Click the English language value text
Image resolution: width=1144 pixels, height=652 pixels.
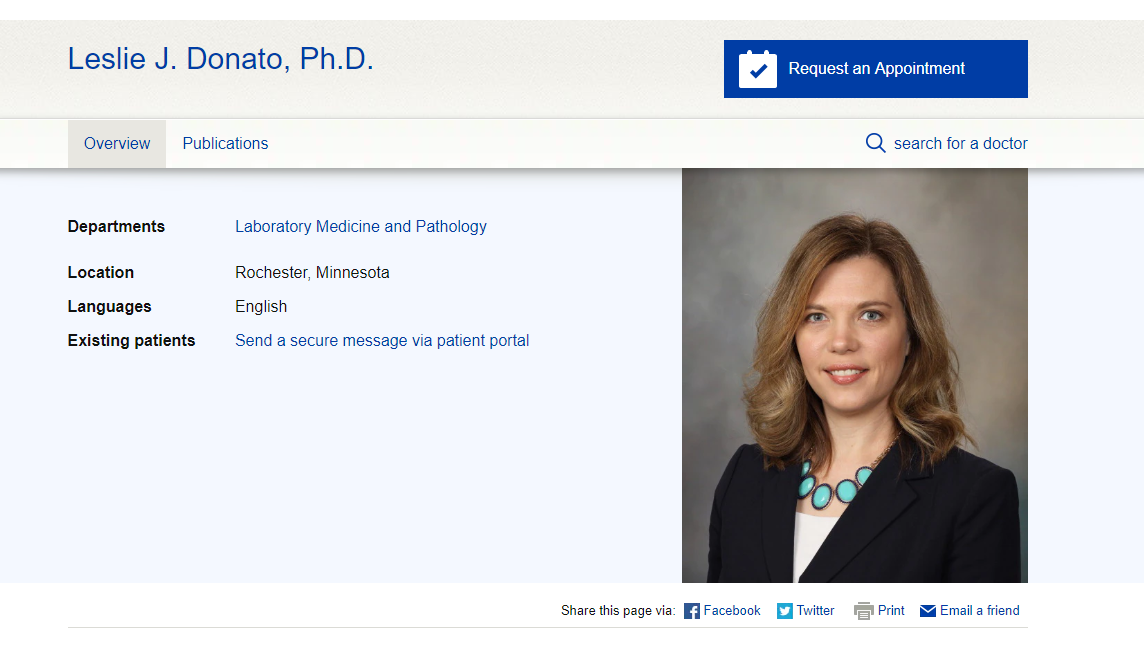coord(261,306)
